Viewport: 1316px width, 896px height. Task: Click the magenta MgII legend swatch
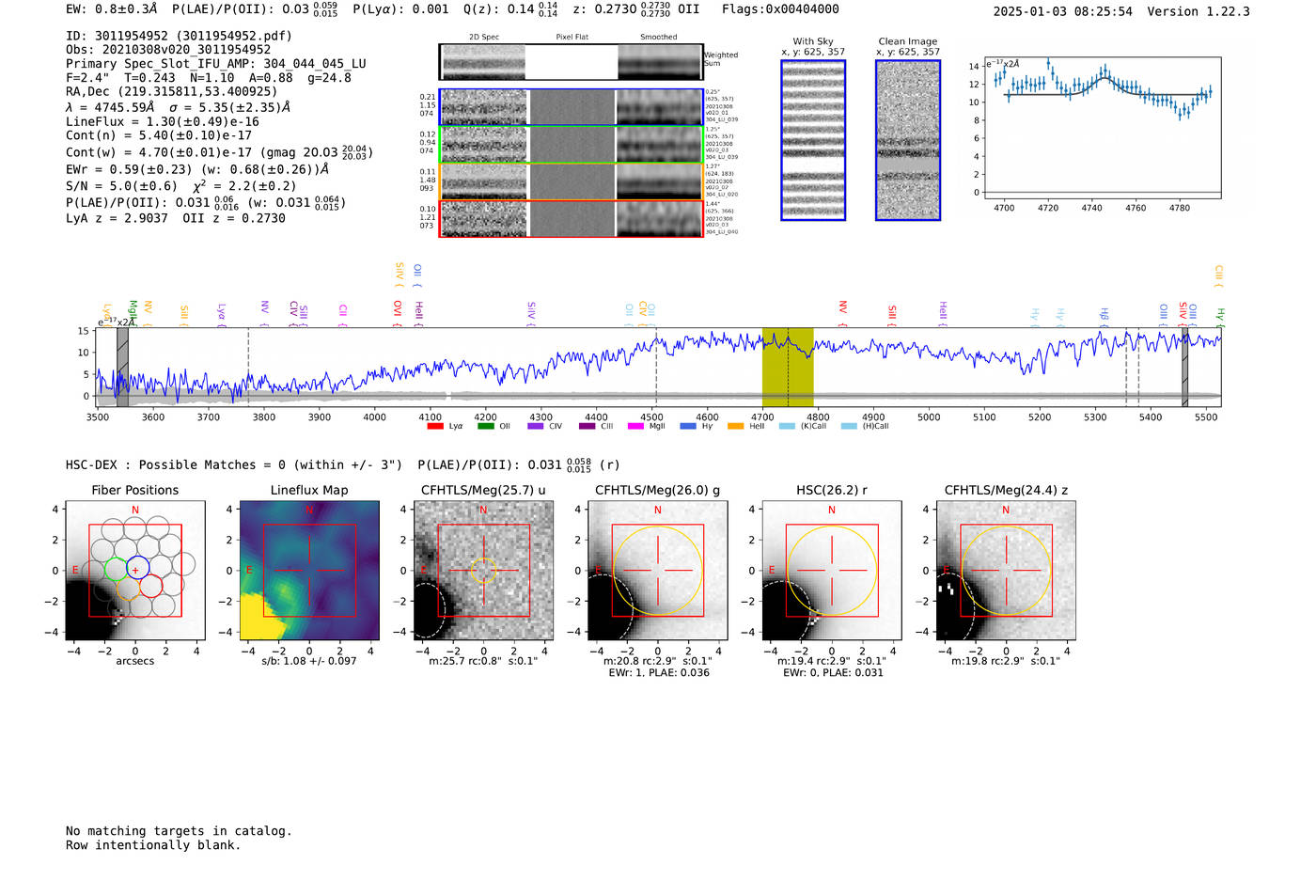tap(636, 426)
